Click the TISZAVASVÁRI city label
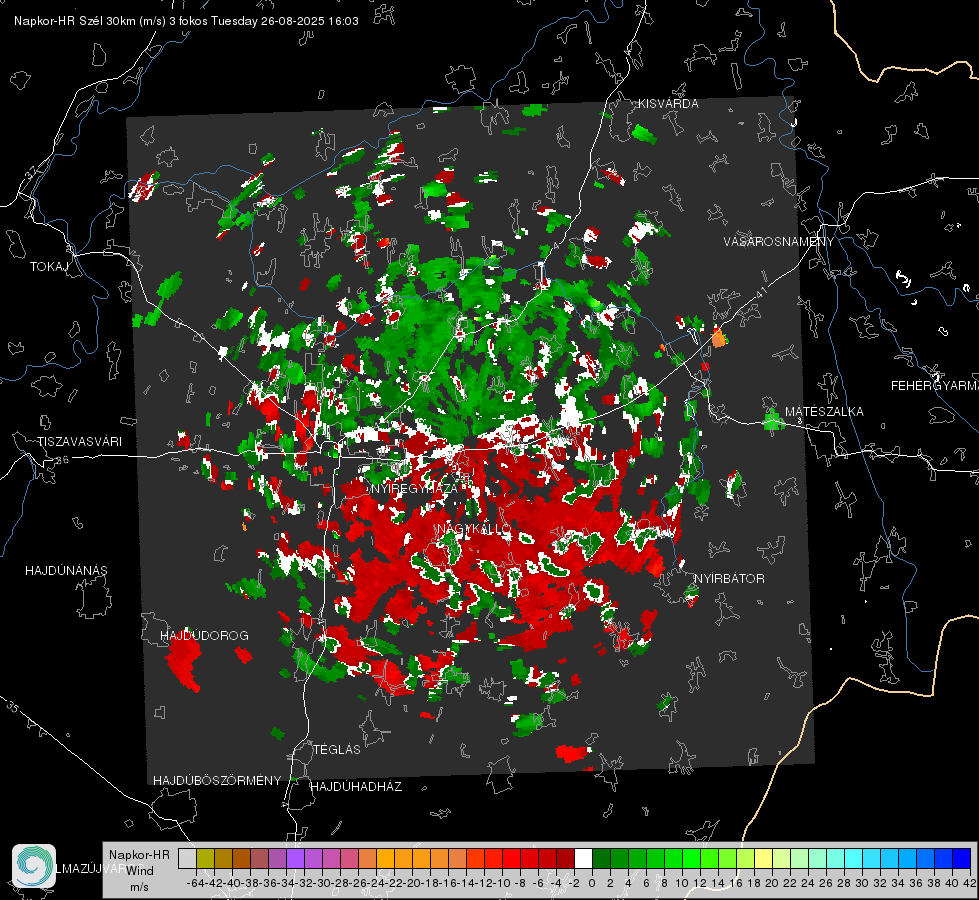Viewport: 979px width, 900px height. [79, 442]
